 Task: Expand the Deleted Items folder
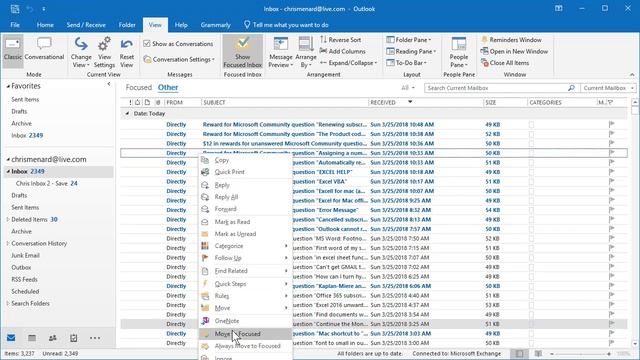click(x=8, y=220)
